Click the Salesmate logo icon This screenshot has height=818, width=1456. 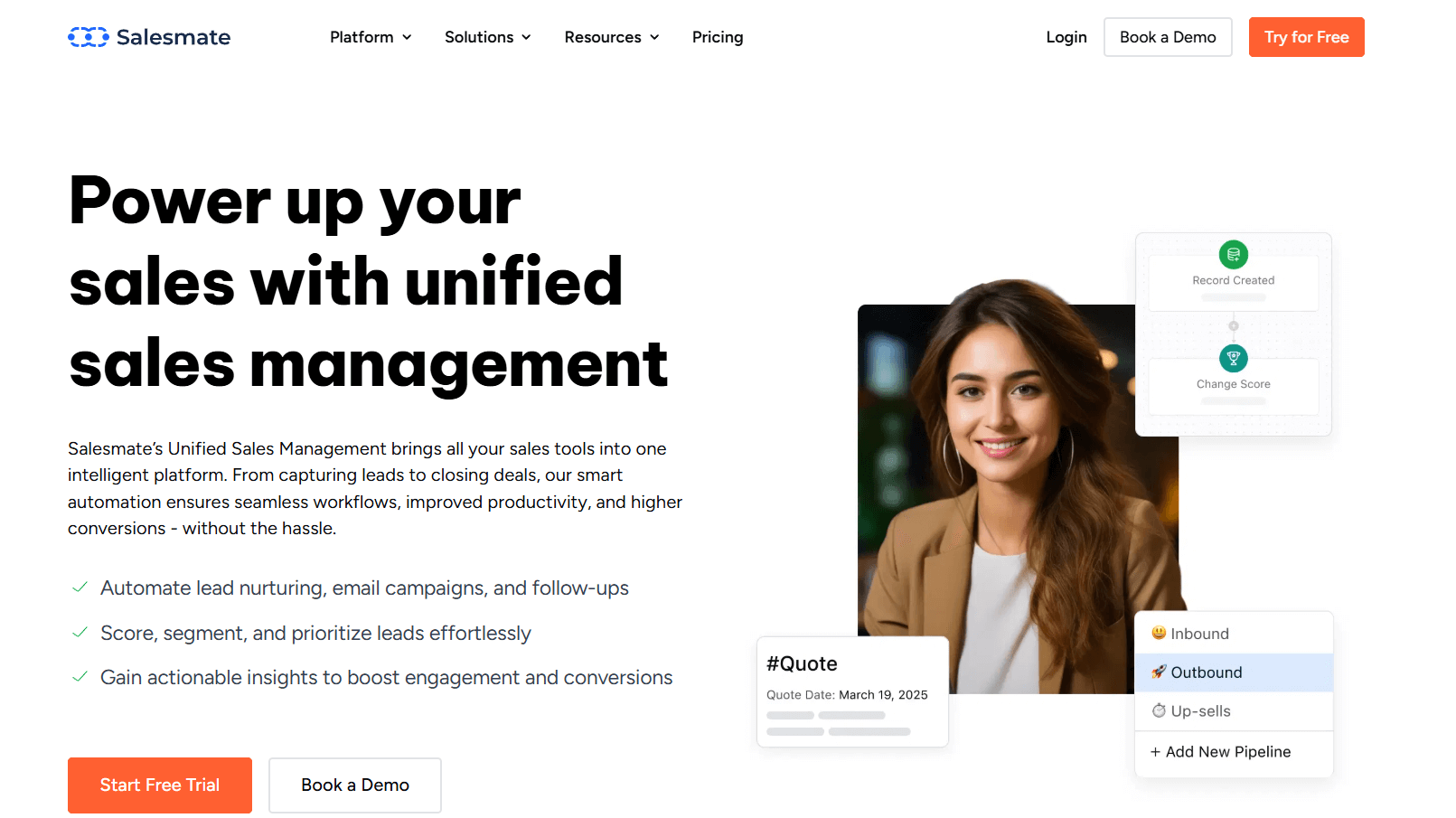pyautogui.click(x=88, y=37)
